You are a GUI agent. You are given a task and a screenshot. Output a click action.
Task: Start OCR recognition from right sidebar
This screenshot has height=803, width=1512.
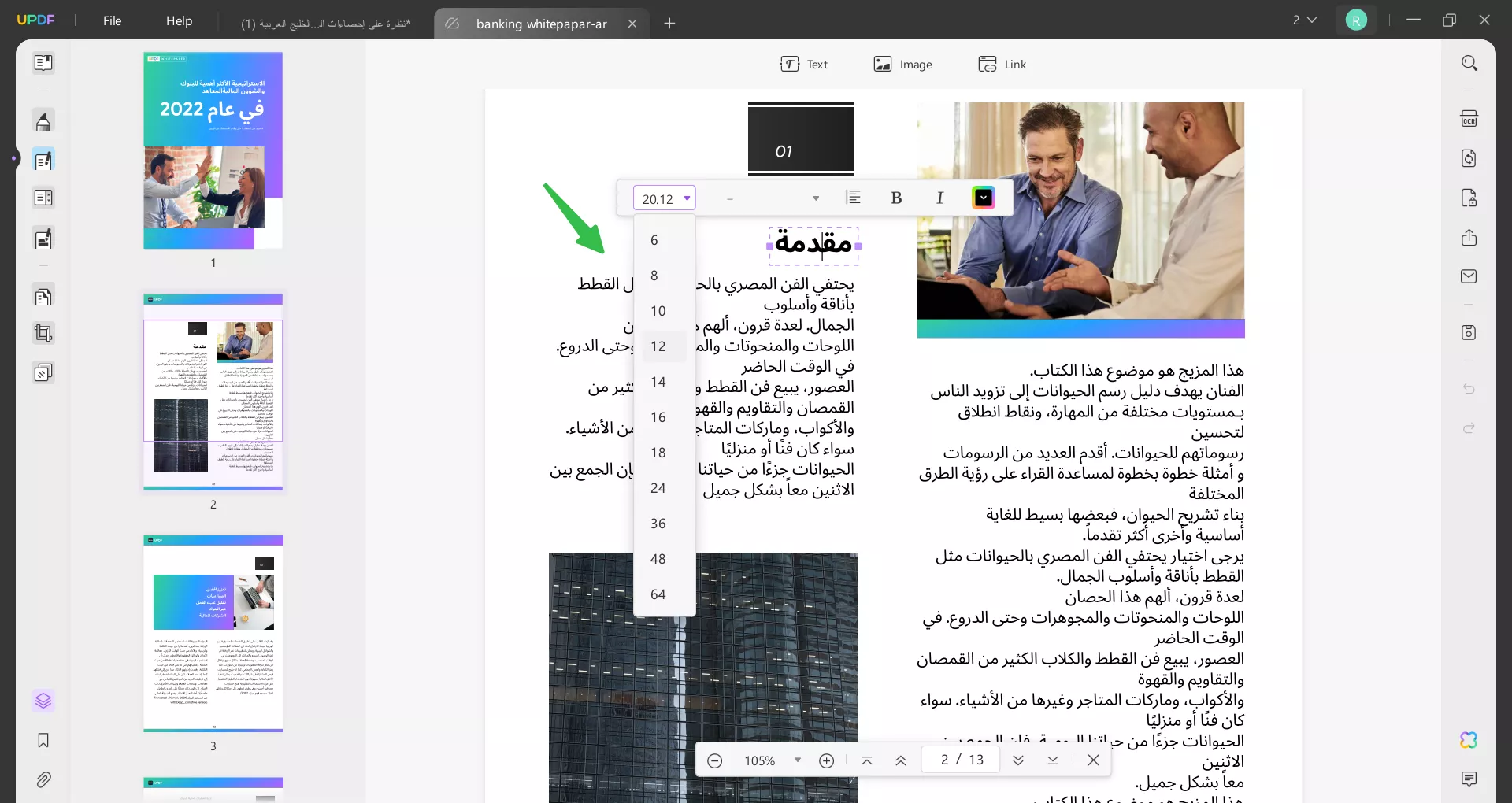(1469, 118)
